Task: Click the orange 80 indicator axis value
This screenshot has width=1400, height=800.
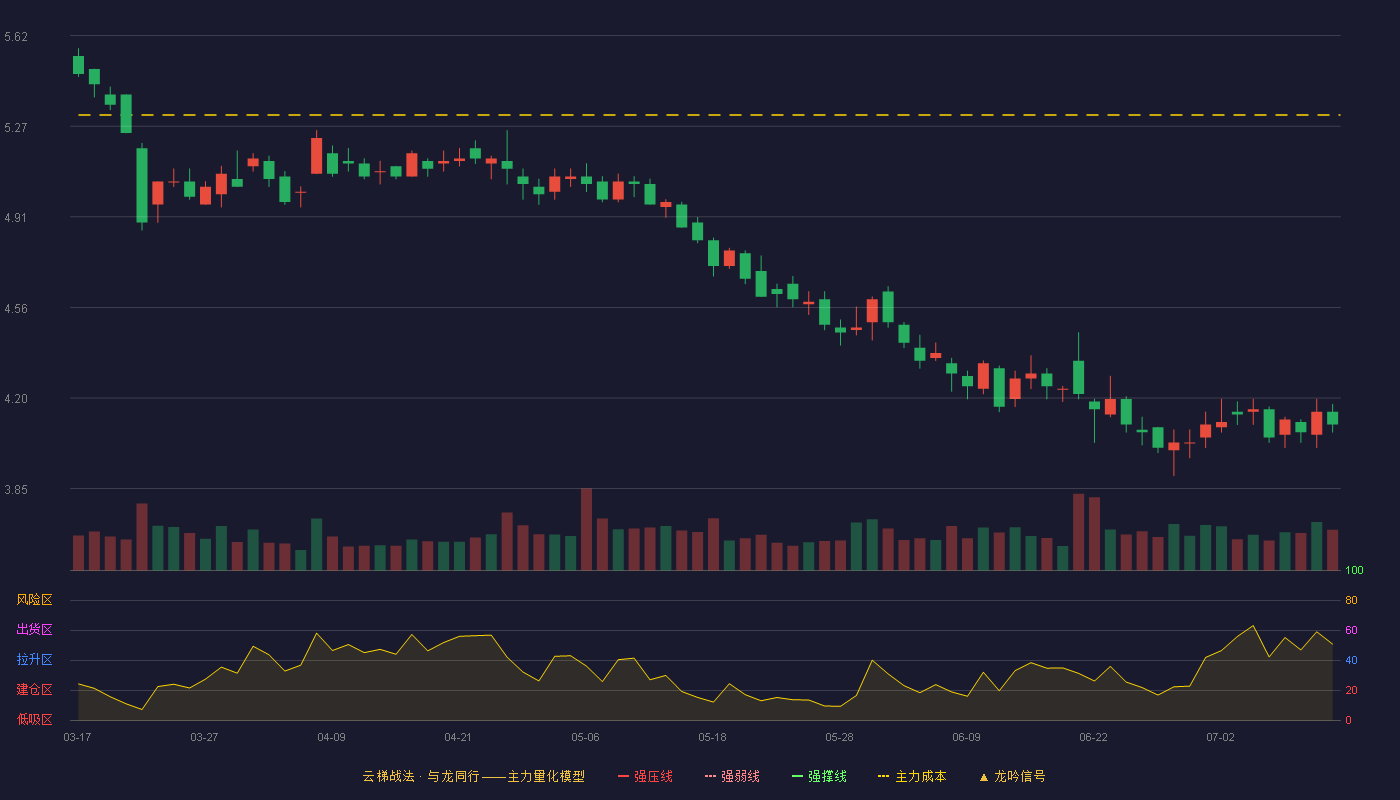Action: pyautogui.click(x=1351, y=600)
